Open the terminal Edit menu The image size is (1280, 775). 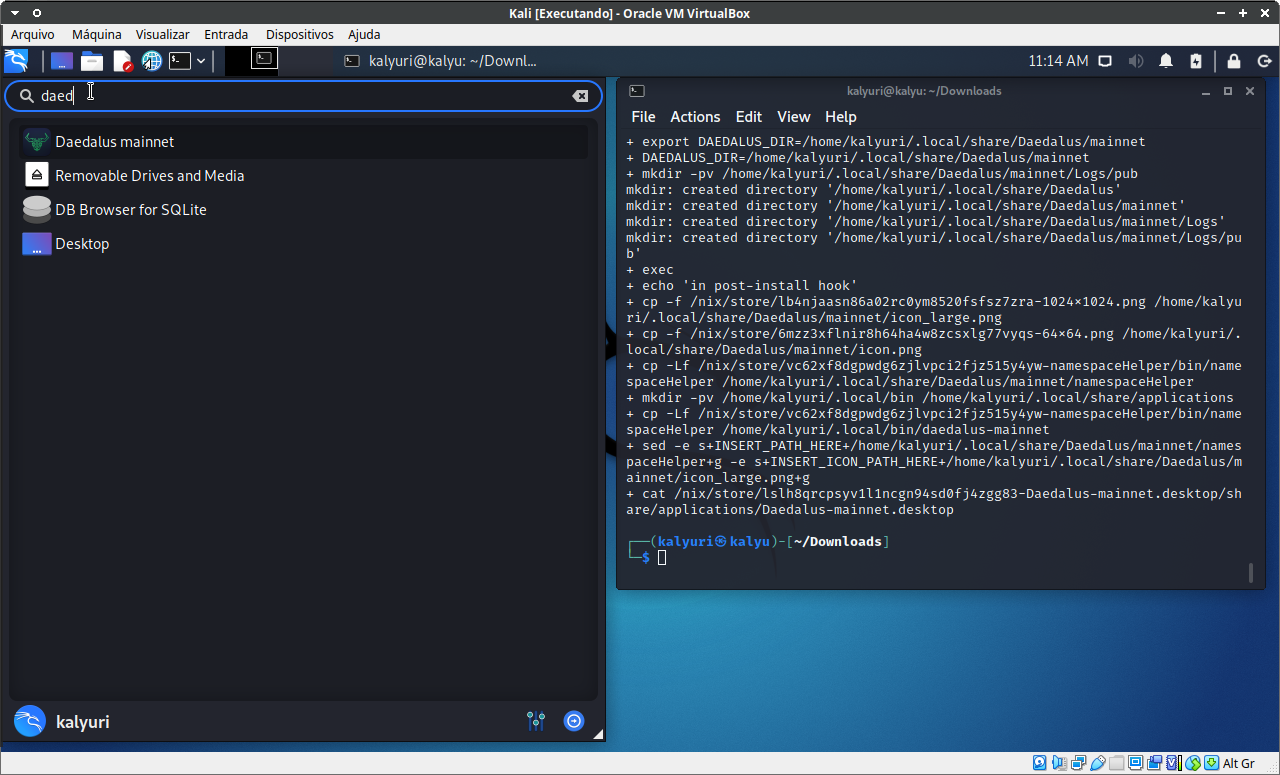[748, 117]
